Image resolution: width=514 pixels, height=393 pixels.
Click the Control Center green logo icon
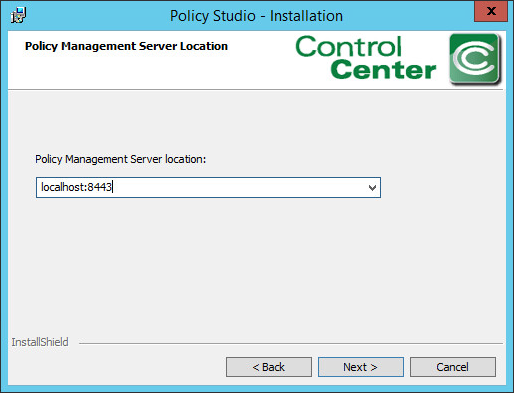[475, 59]
